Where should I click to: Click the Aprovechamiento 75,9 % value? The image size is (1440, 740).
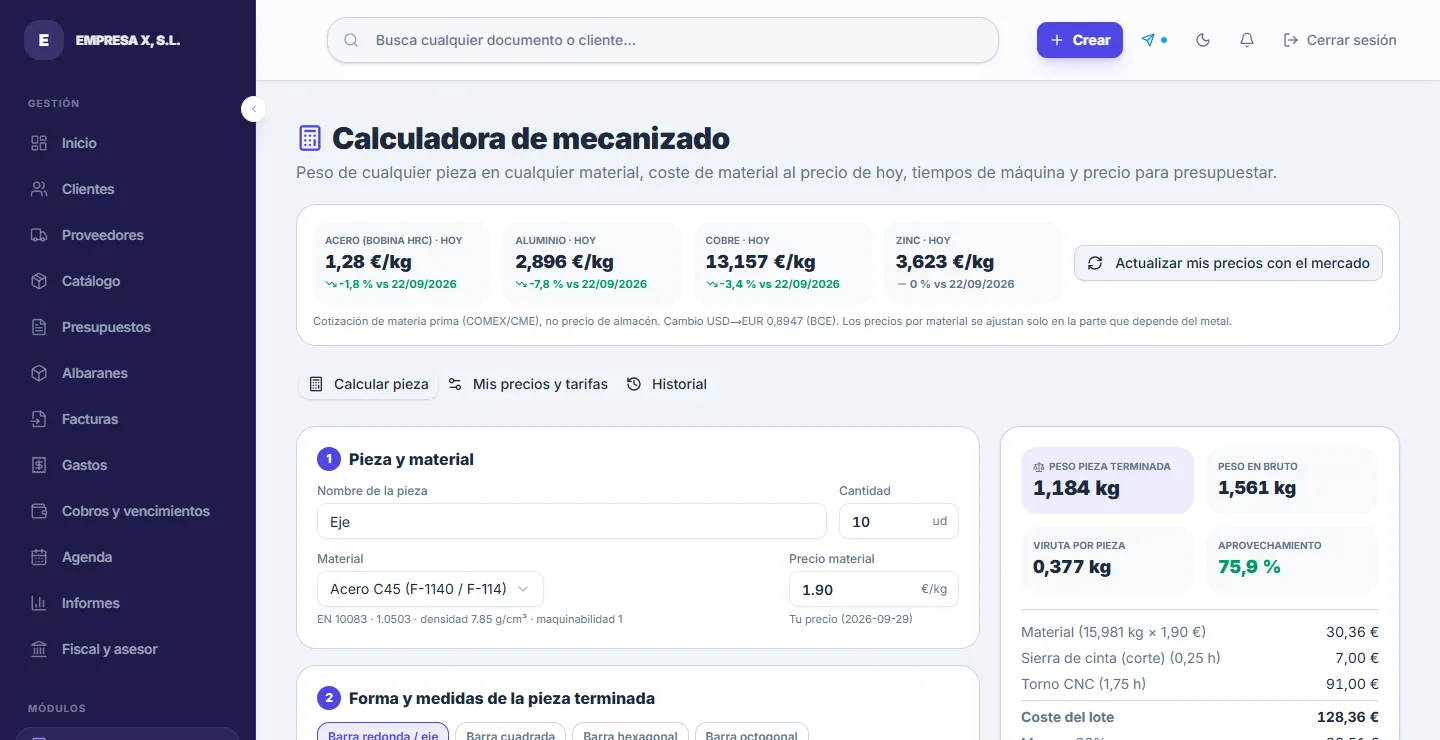(1249, 567)
